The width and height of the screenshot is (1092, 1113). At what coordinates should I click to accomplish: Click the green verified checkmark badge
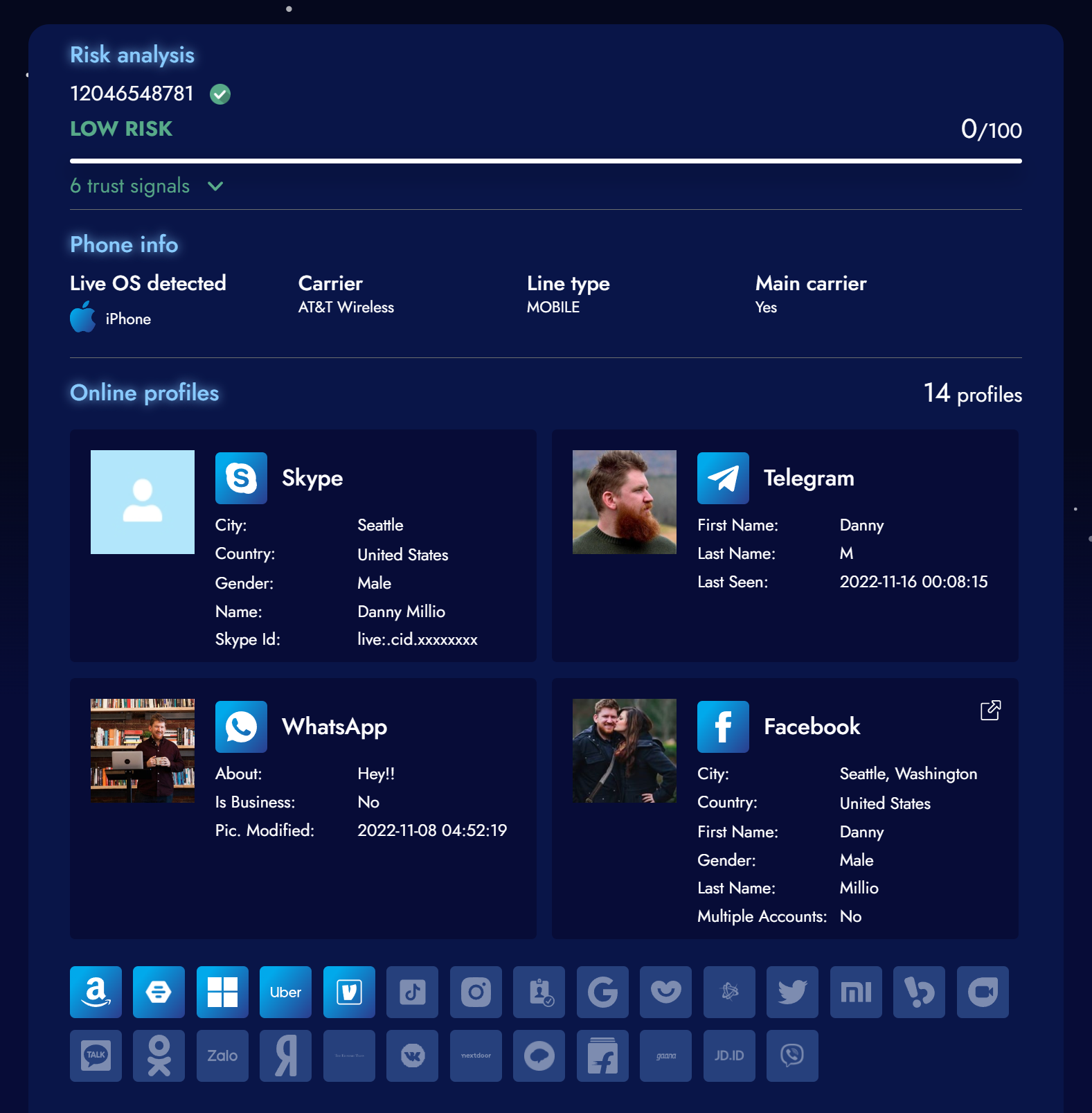point(220,94)
